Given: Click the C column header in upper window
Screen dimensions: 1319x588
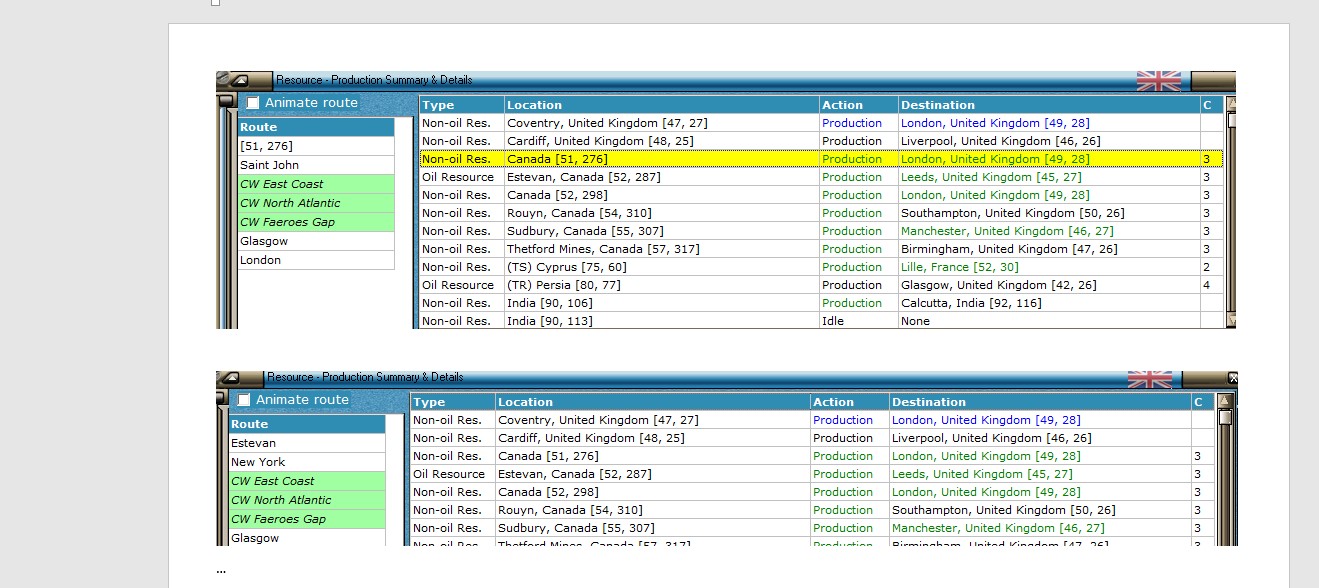Looking at the screenshot, I should [1212, 105].
